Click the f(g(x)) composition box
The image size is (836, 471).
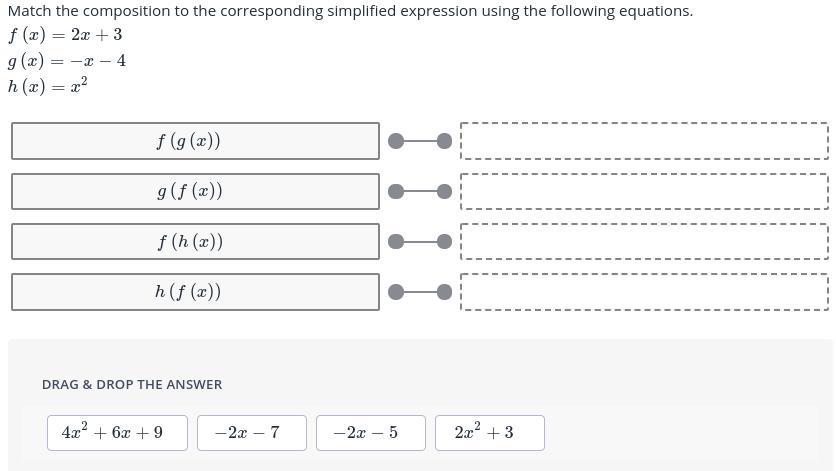(195, 141)
